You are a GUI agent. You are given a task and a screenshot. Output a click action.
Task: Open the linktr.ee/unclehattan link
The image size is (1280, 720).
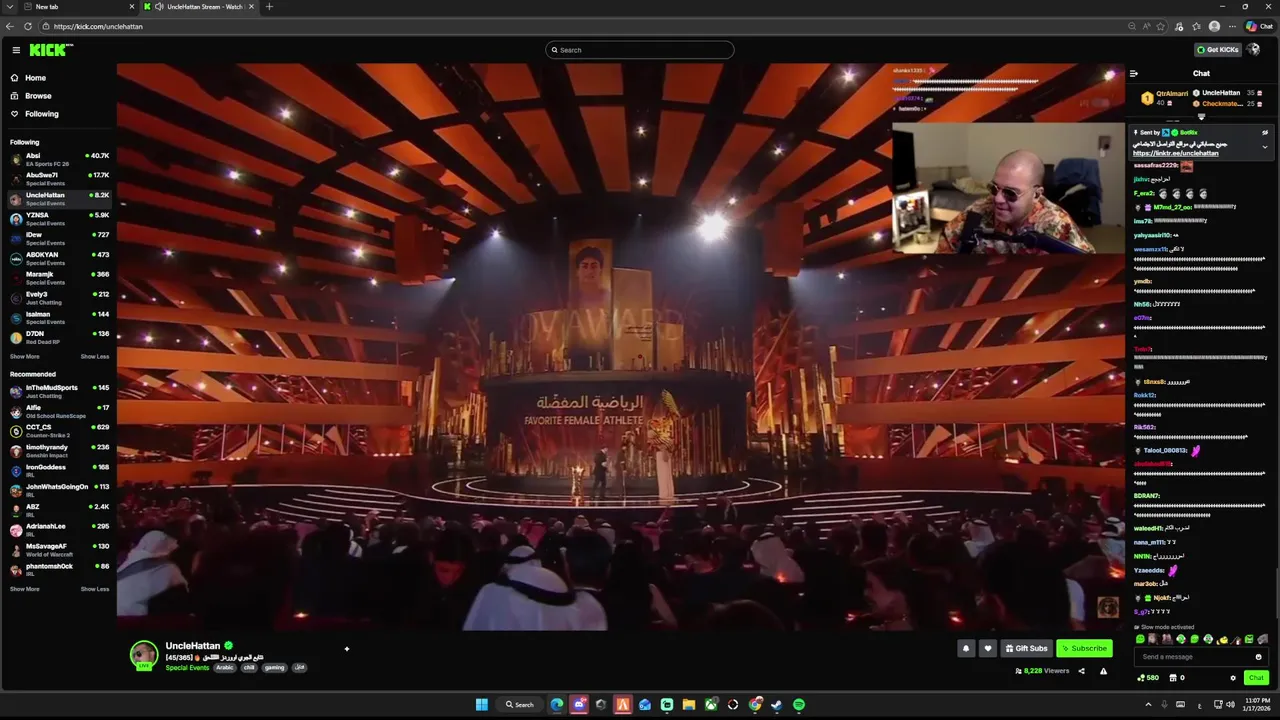click(1175, 154)
